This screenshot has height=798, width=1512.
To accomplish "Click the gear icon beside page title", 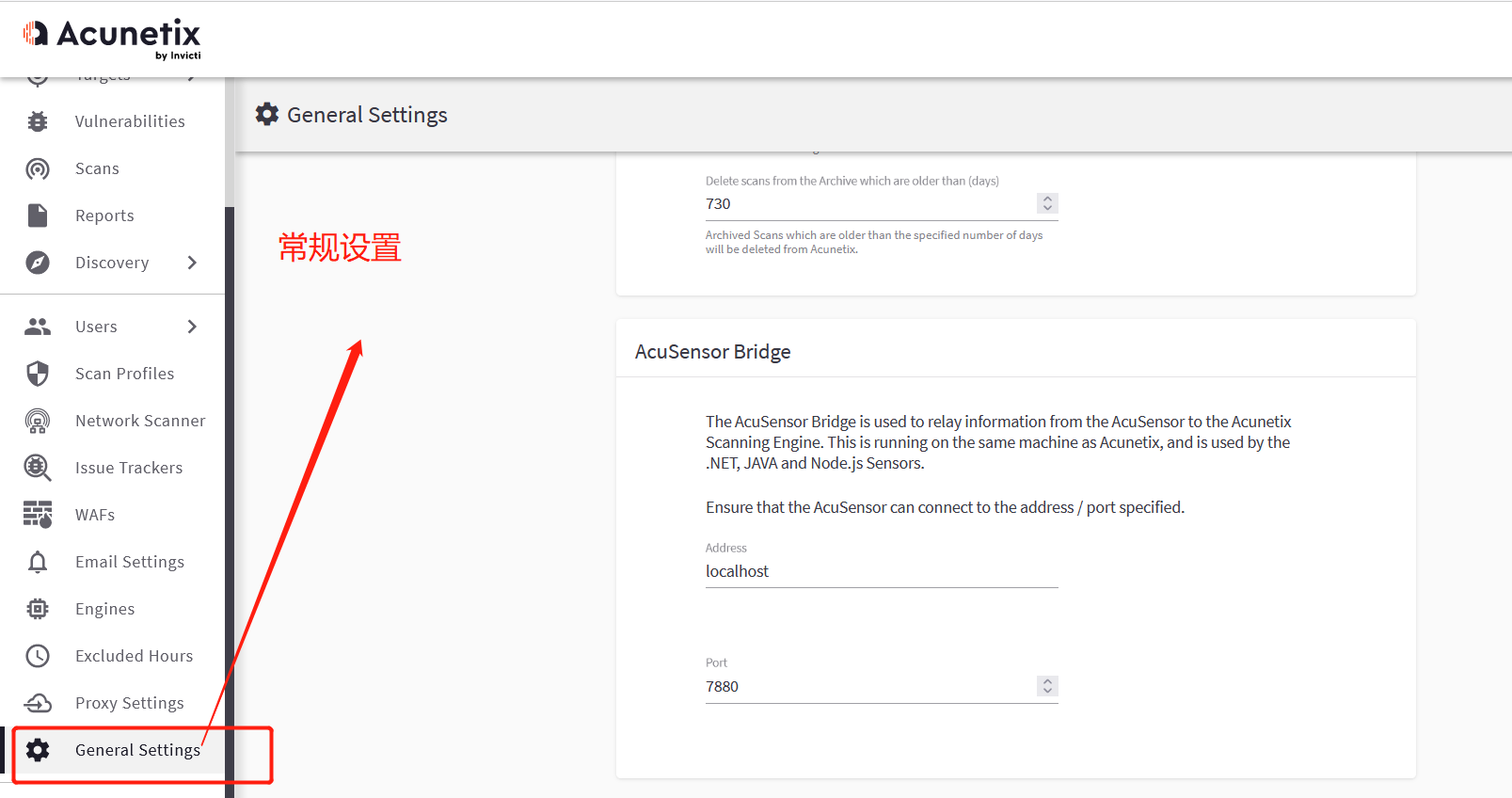I will coord(267,114).
